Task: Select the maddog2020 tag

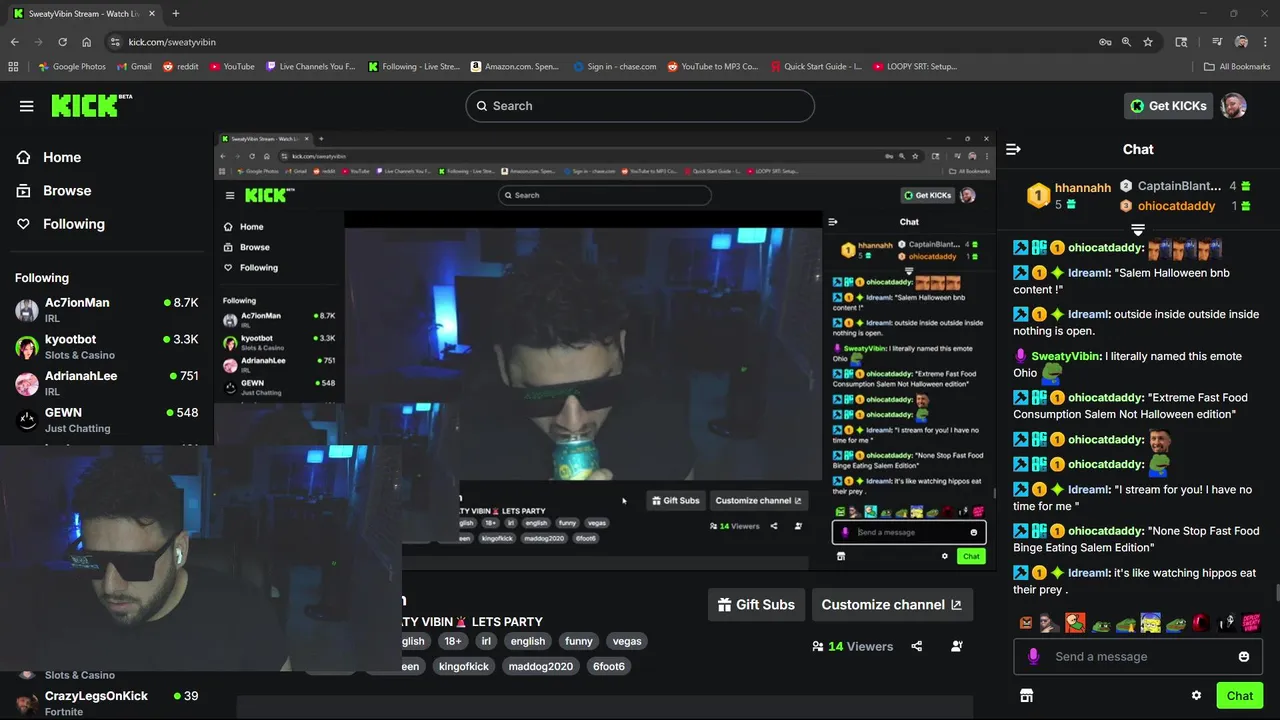Action: click(541, 666)
